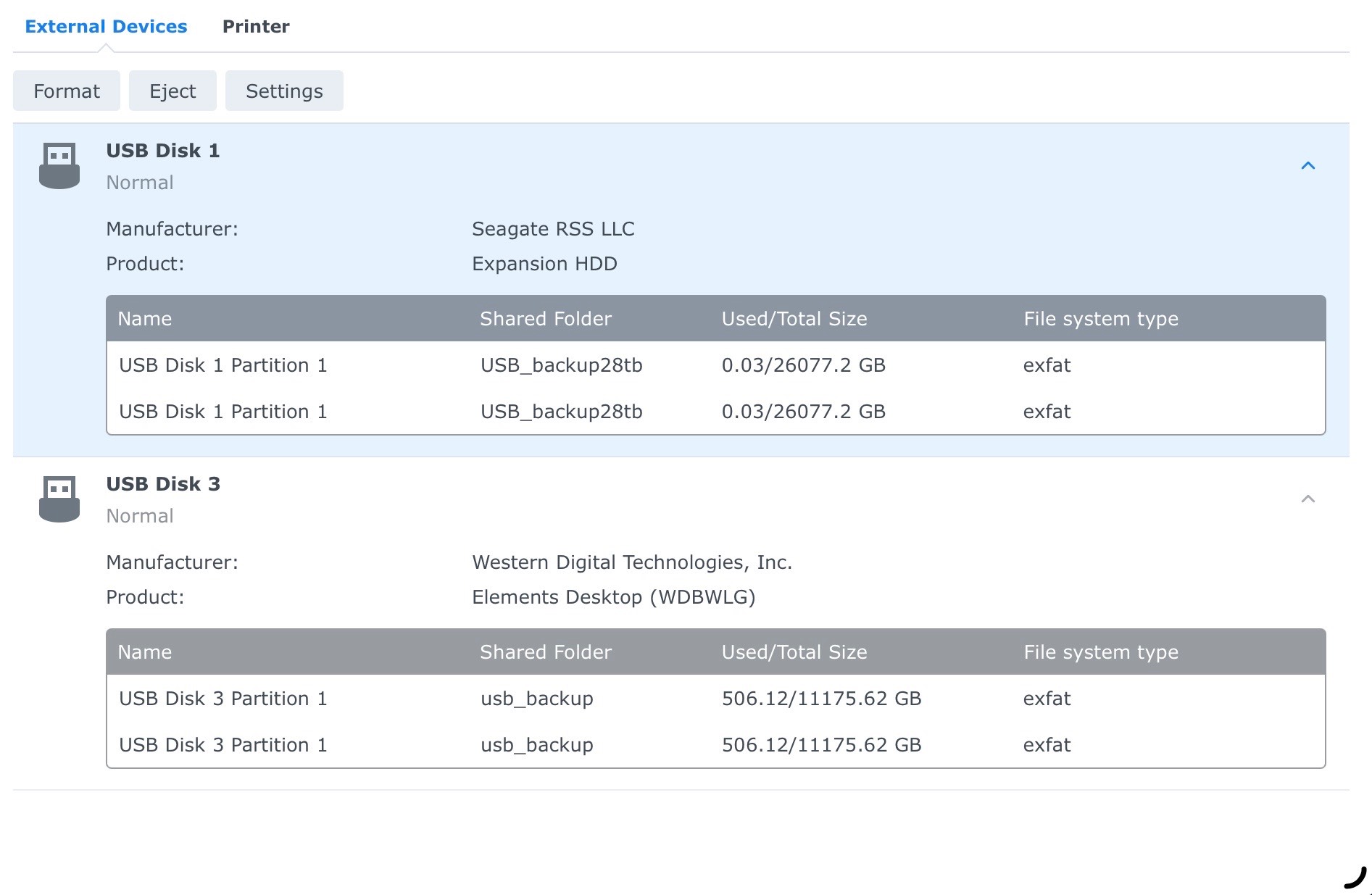Viewport: 1372px width, 895px height.
Task: Select the usb_backup shared folder entry
Action: click(x=536, y=699)
